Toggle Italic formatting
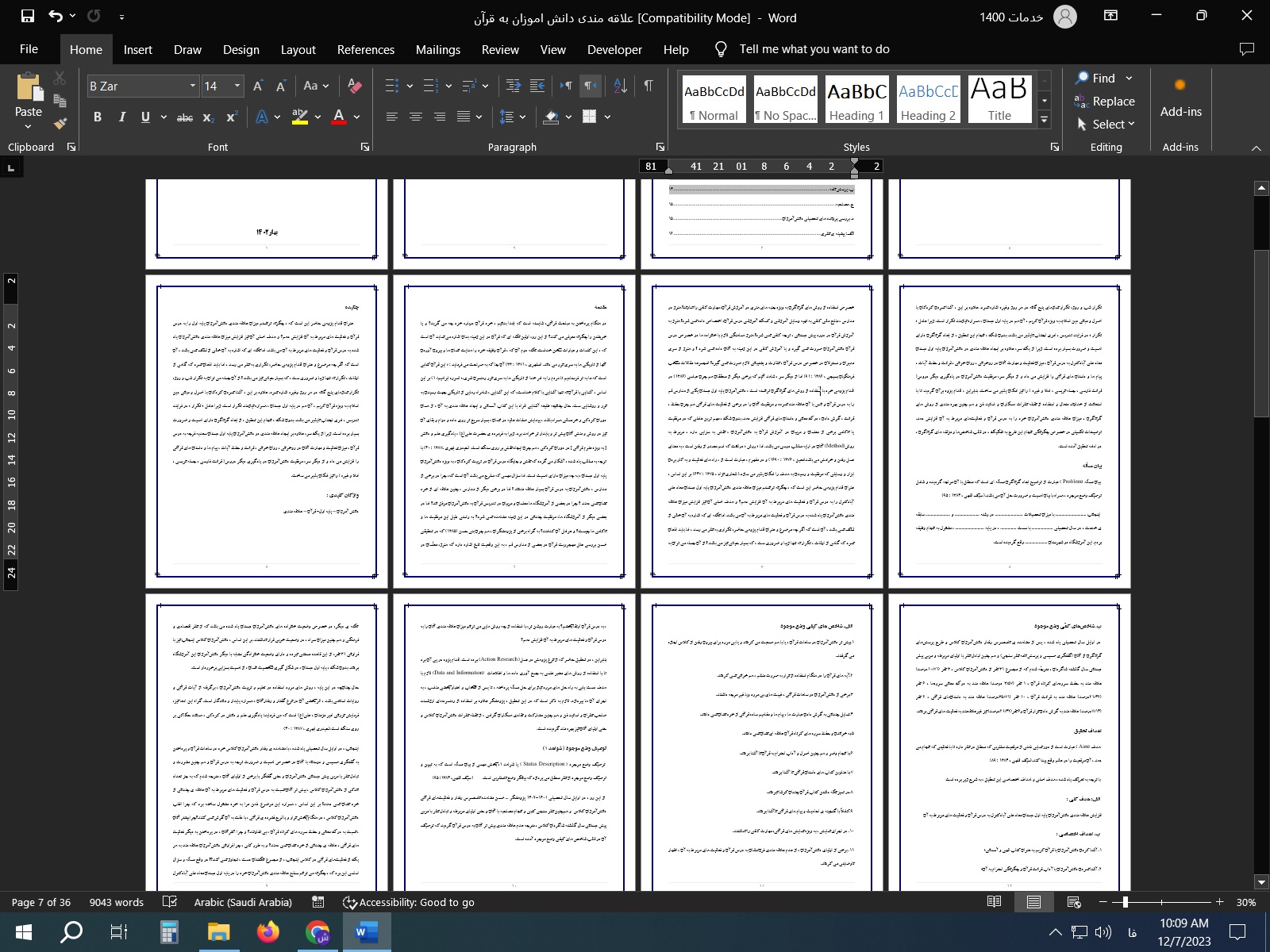 coord(121,117)
